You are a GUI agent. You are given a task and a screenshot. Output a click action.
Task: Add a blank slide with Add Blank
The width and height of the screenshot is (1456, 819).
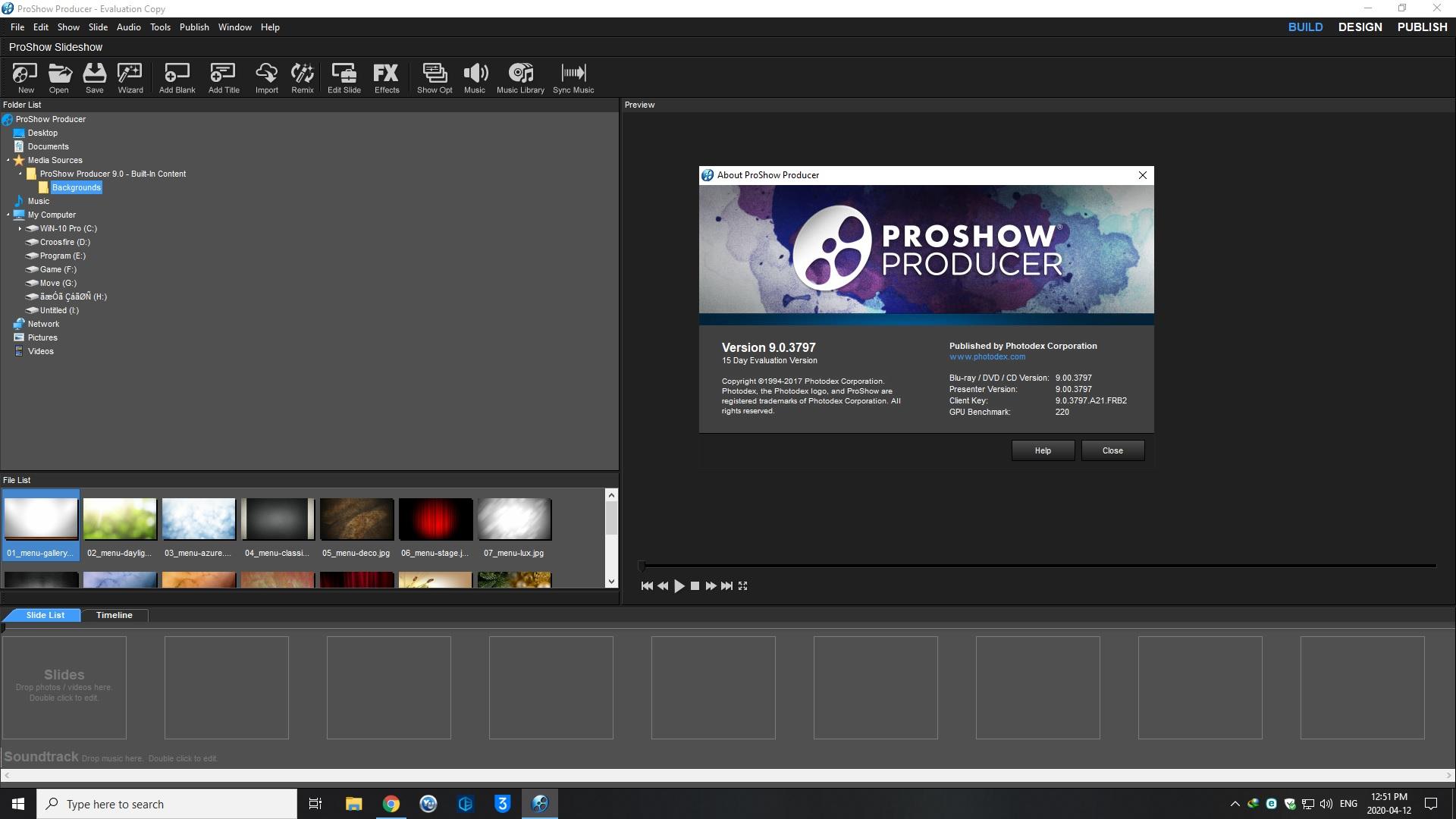tap(177, 78)
